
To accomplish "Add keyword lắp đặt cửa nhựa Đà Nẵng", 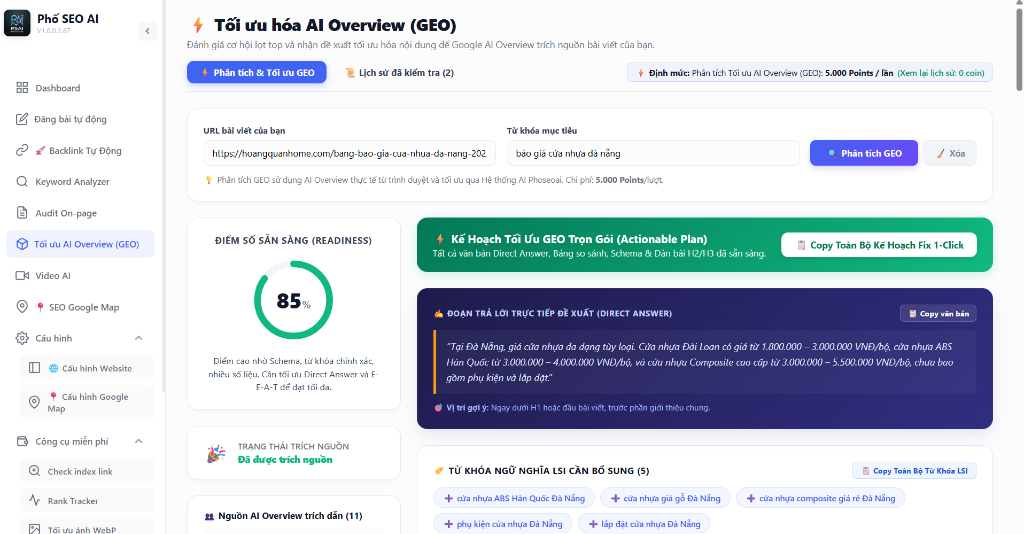I will point(644,524).
